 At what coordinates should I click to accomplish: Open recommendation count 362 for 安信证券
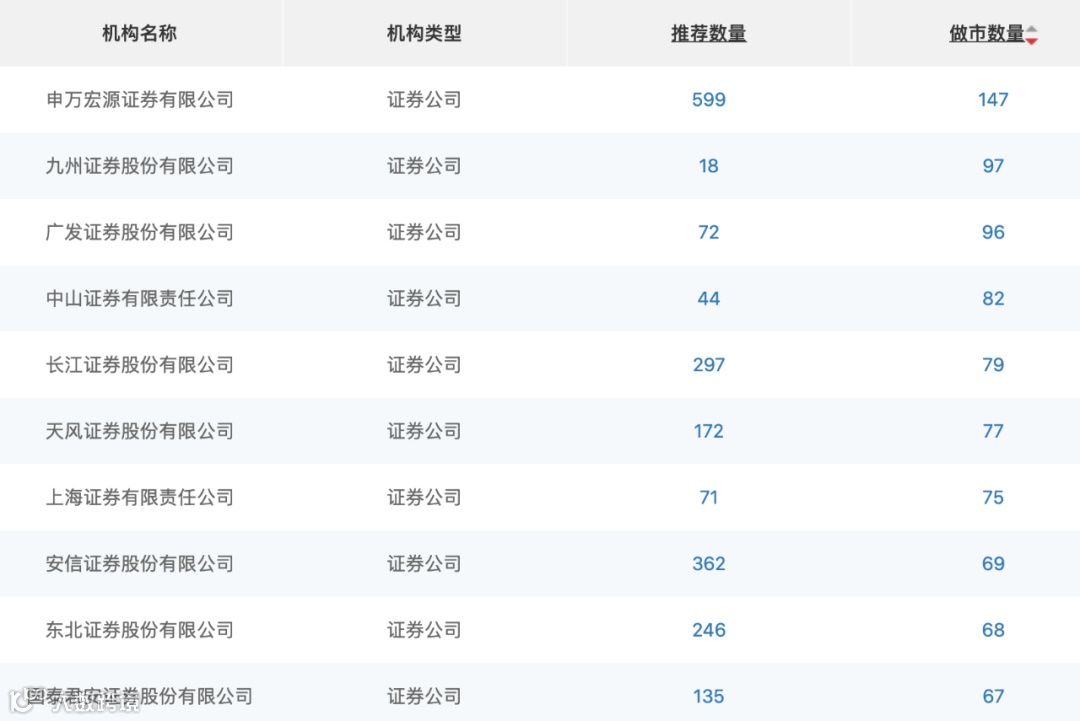[709, 563]
